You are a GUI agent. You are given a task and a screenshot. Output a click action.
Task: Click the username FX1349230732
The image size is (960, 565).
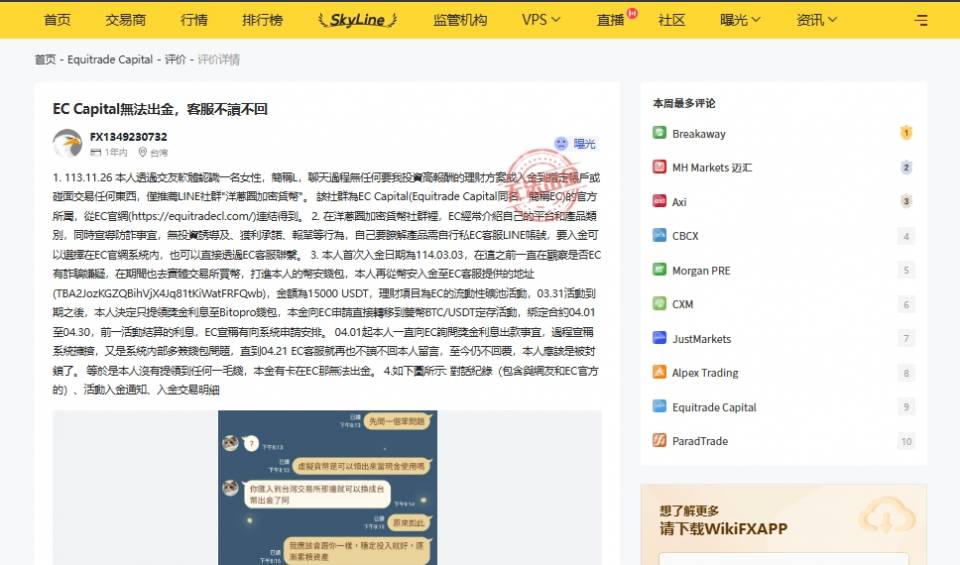click(x=128, y=137)
